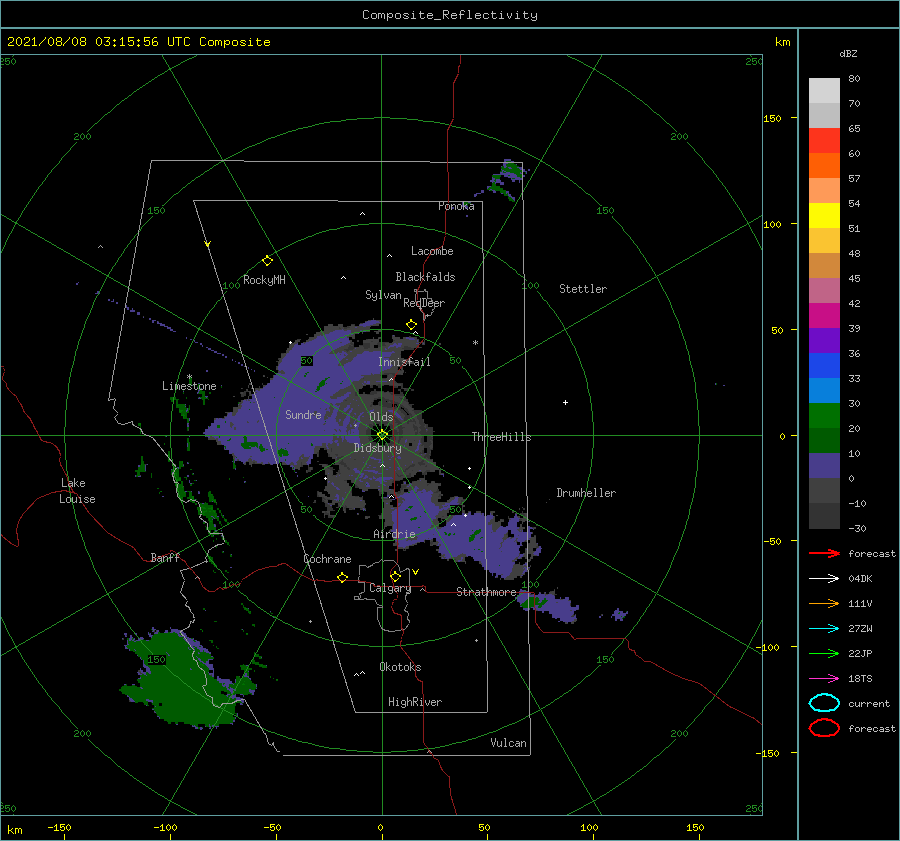This screenshot has width=900, height=841.
Task: Click the Okotoks label
Action: [400, 667]
